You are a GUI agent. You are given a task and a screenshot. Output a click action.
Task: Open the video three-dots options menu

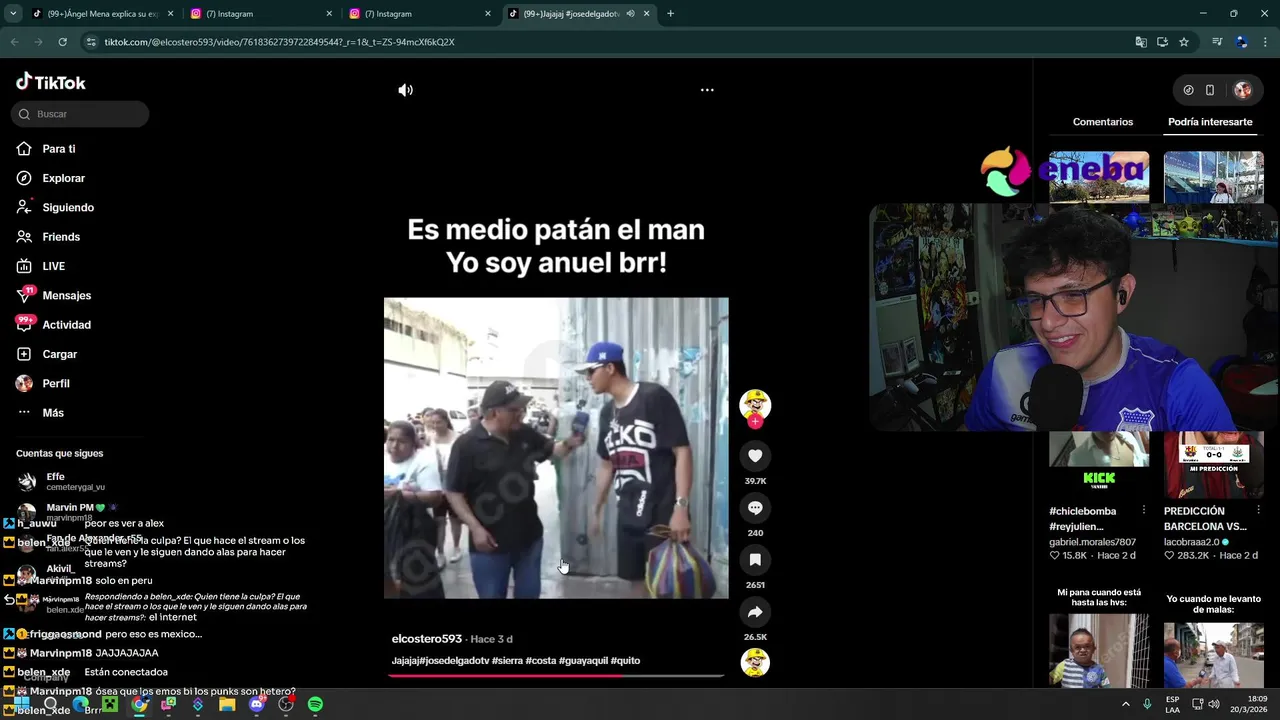(x=707, y=90)
